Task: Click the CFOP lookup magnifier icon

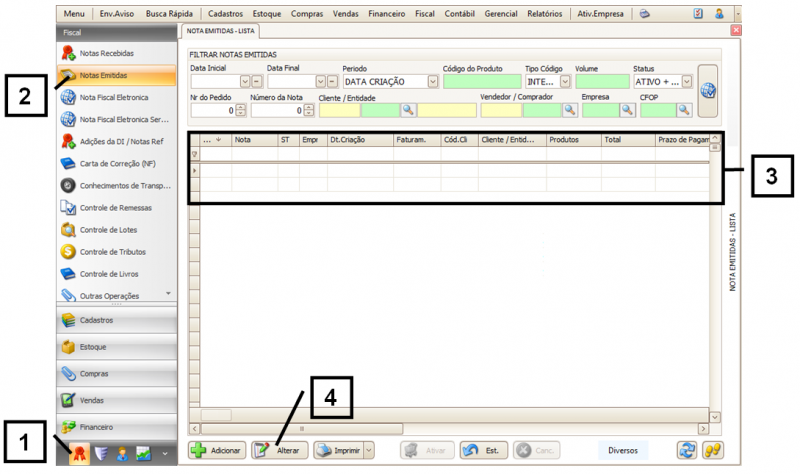Action: [x=685, y=110]
